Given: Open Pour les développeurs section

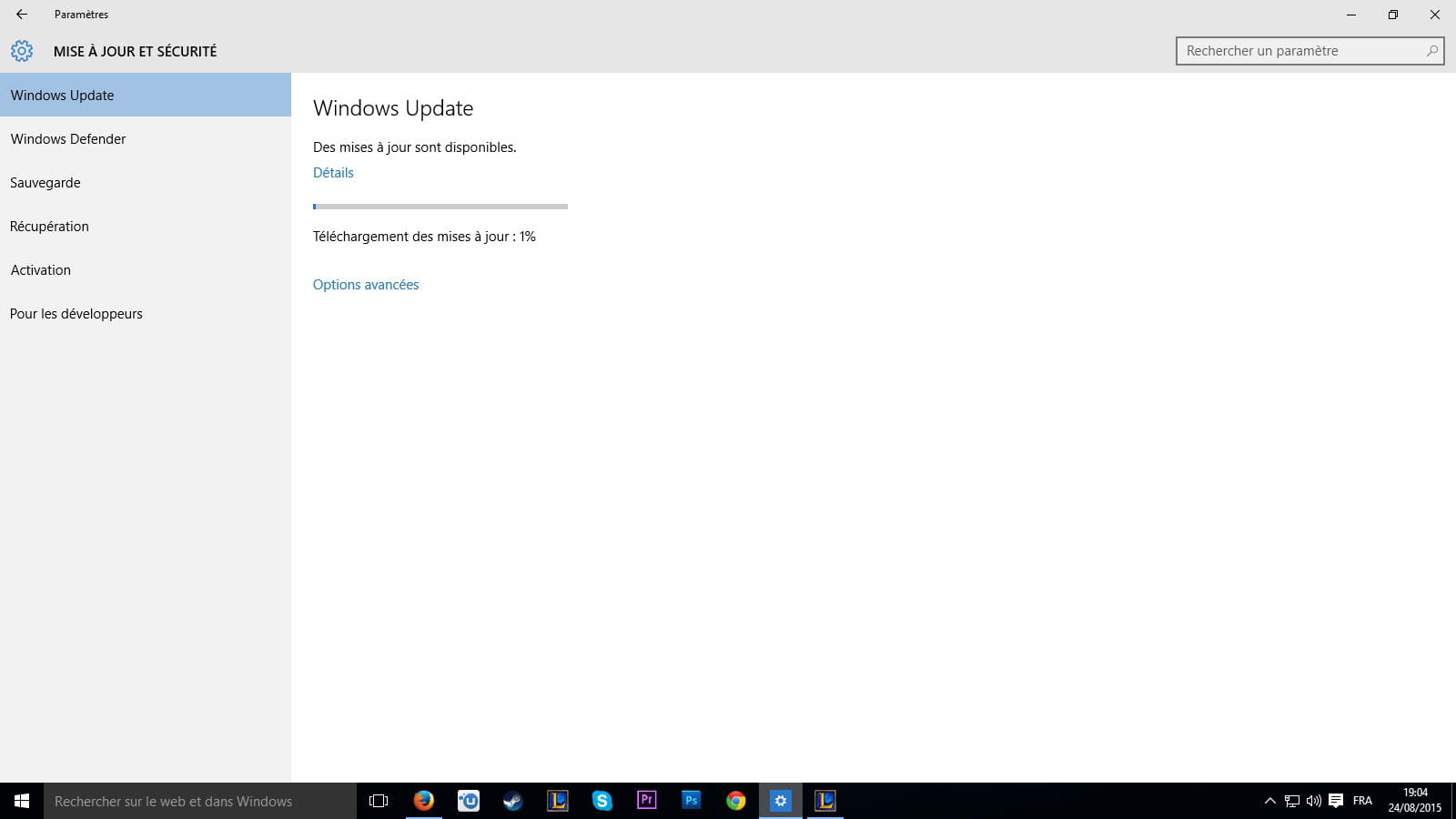Looking at the screenshot, I should [146, 313].
